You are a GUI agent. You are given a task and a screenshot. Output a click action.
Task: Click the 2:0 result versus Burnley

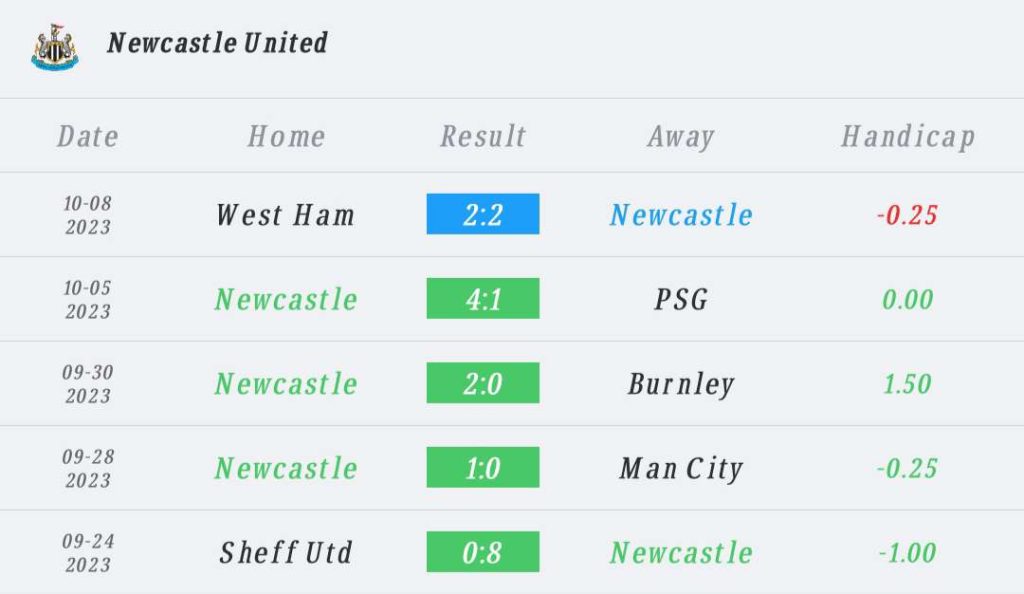pyautogui.click(x=483, y=383)
